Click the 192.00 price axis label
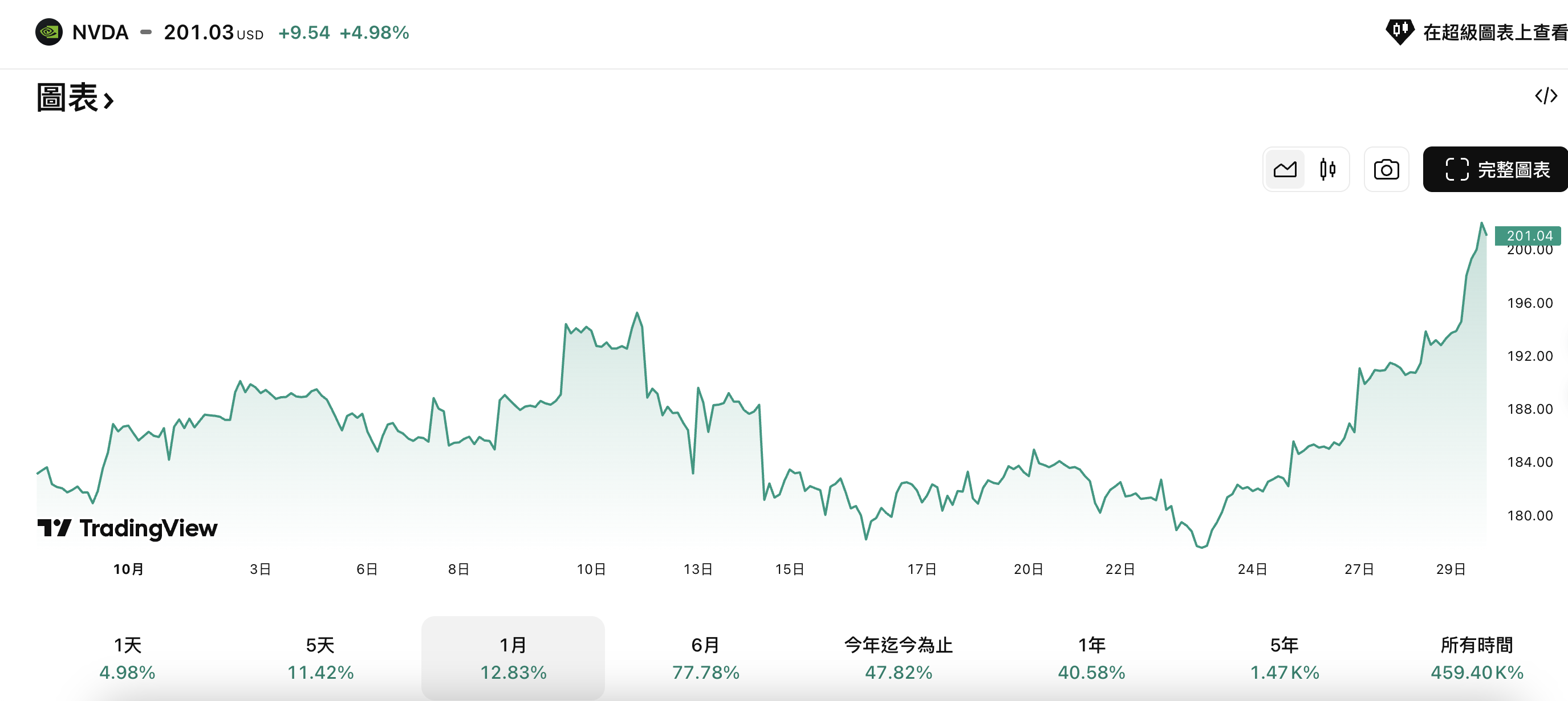 (x=1530, y=356)
